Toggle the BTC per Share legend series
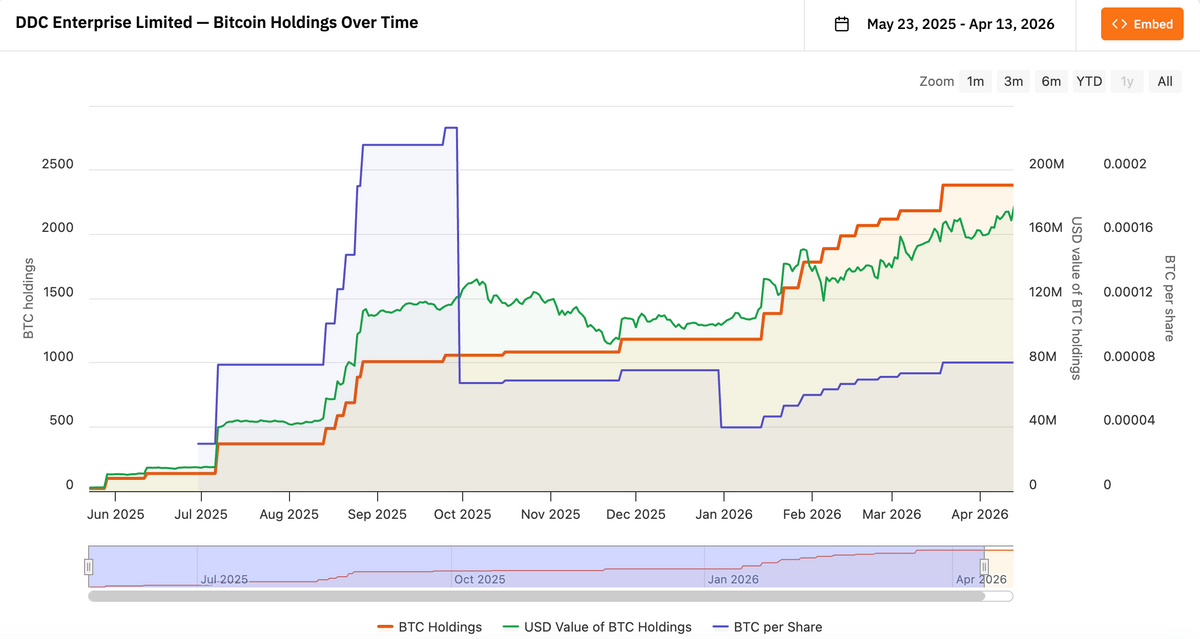1200x639 pixels. tap(767, 627)
